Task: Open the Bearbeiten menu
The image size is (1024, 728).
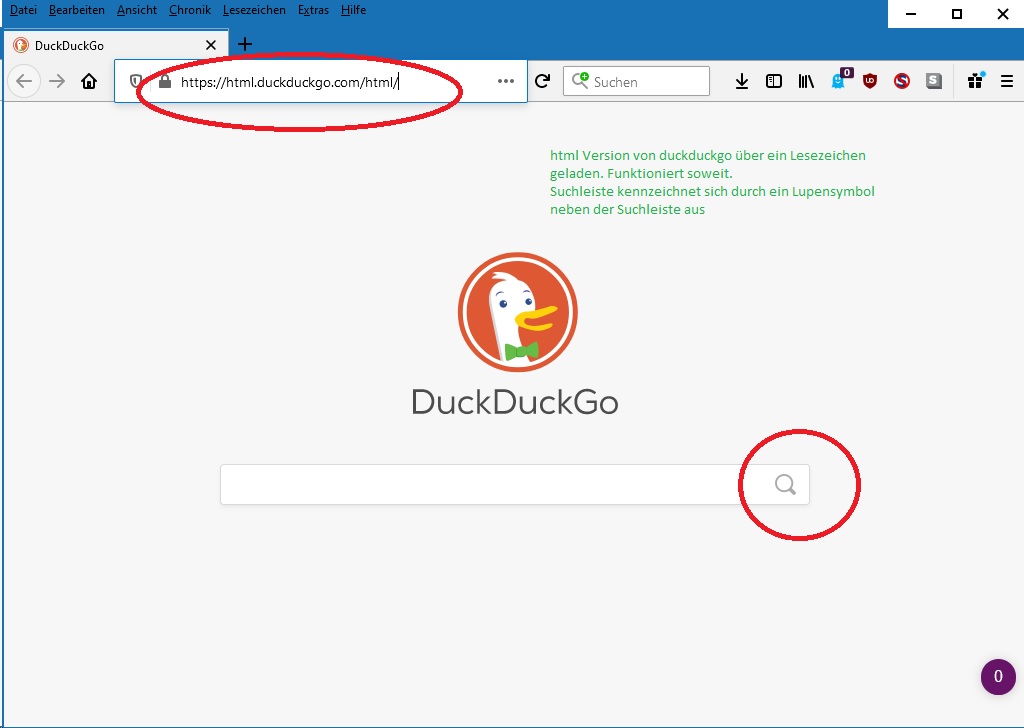Action: click(x=76, y=10)
